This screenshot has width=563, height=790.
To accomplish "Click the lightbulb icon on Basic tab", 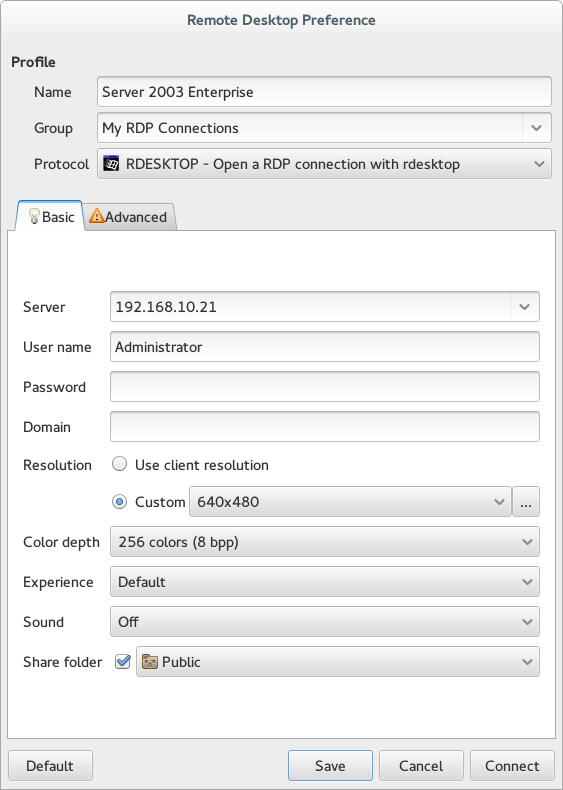I will coord(34,217).
